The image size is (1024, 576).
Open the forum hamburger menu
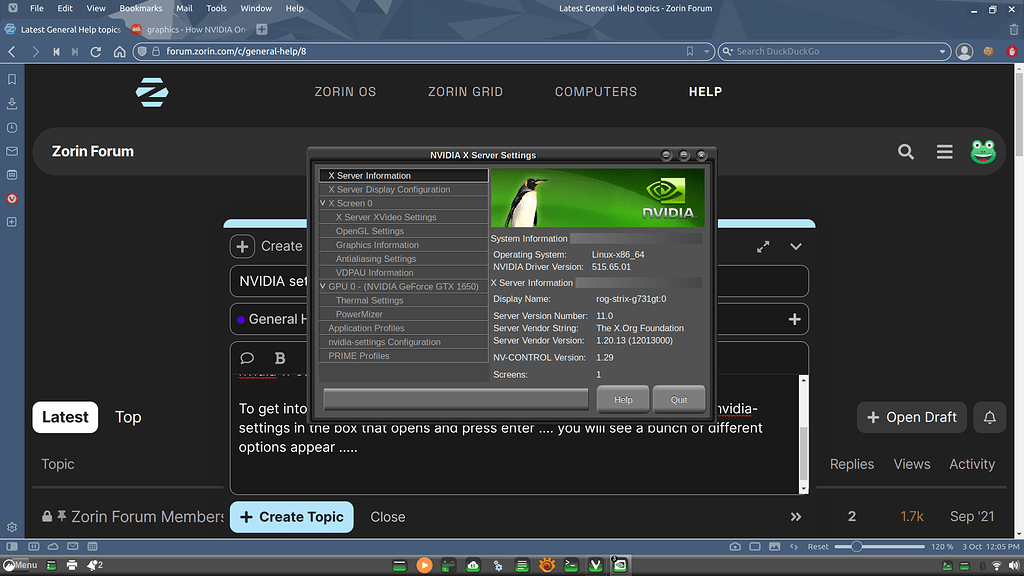coord(944,152)
